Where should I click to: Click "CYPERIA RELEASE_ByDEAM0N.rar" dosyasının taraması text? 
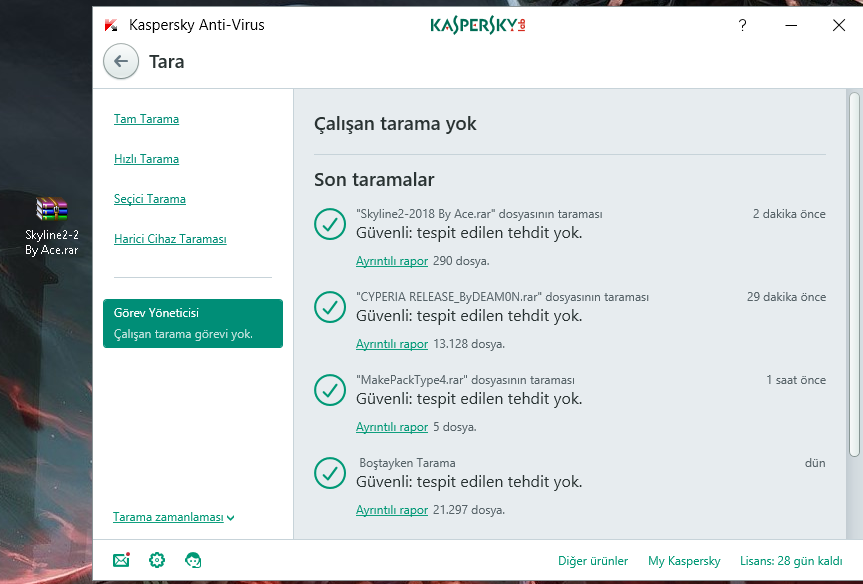coord(502,297)
